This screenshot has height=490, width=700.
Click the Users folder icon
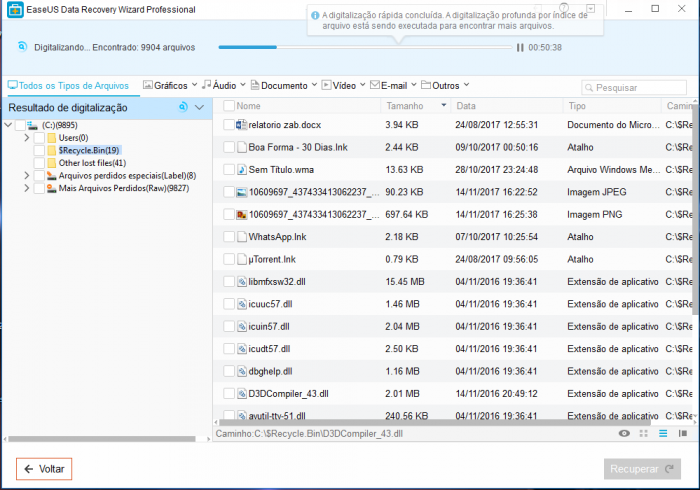[x=52, y=138]
